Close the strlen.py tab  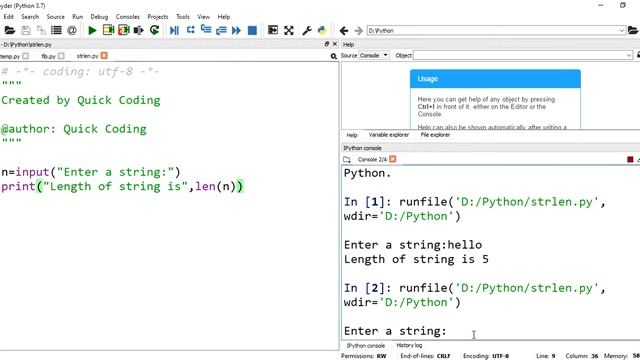104,55
